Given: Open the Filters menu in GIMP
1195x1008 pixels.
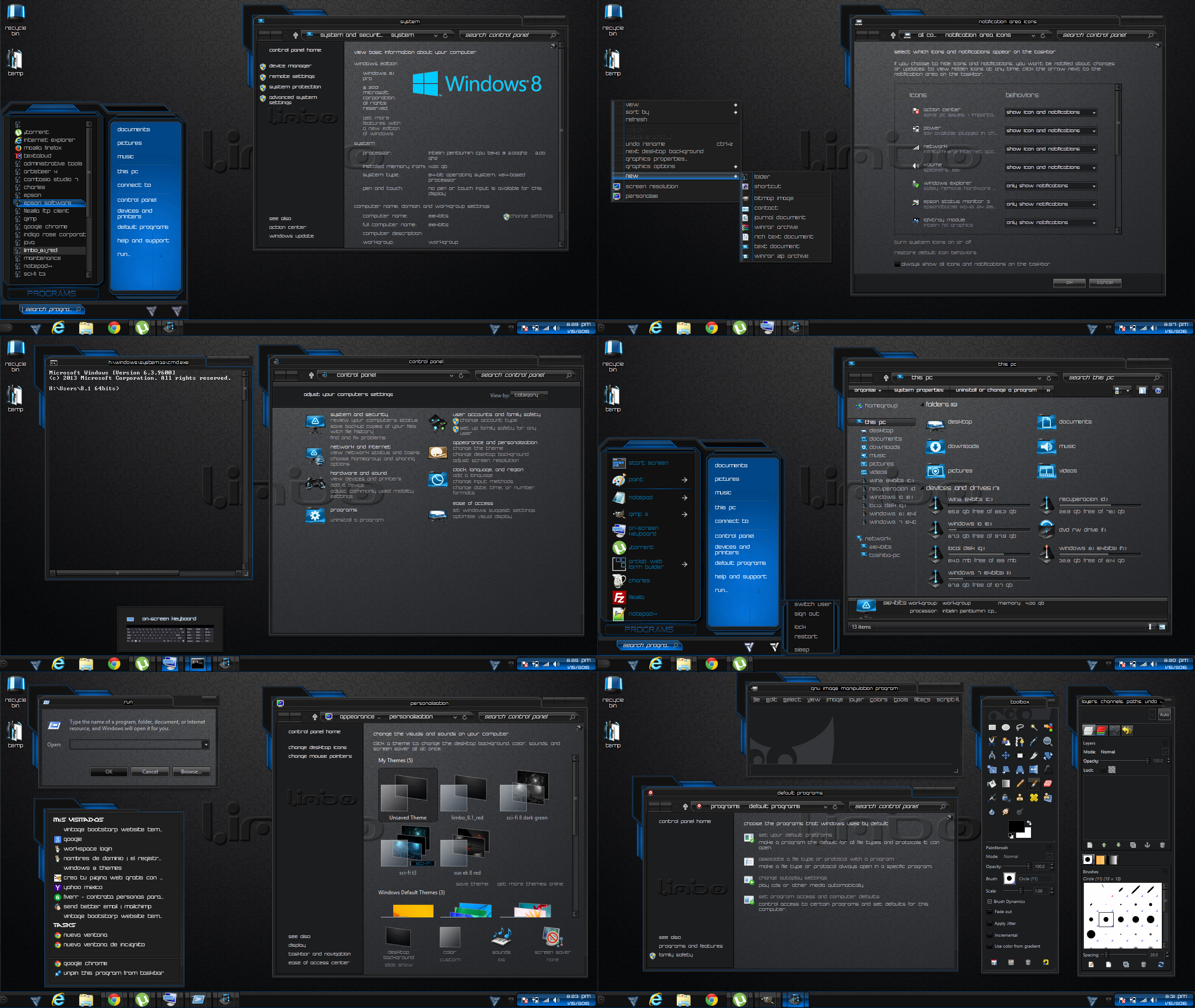Looking at the screenshot, I should pos(922,700).
